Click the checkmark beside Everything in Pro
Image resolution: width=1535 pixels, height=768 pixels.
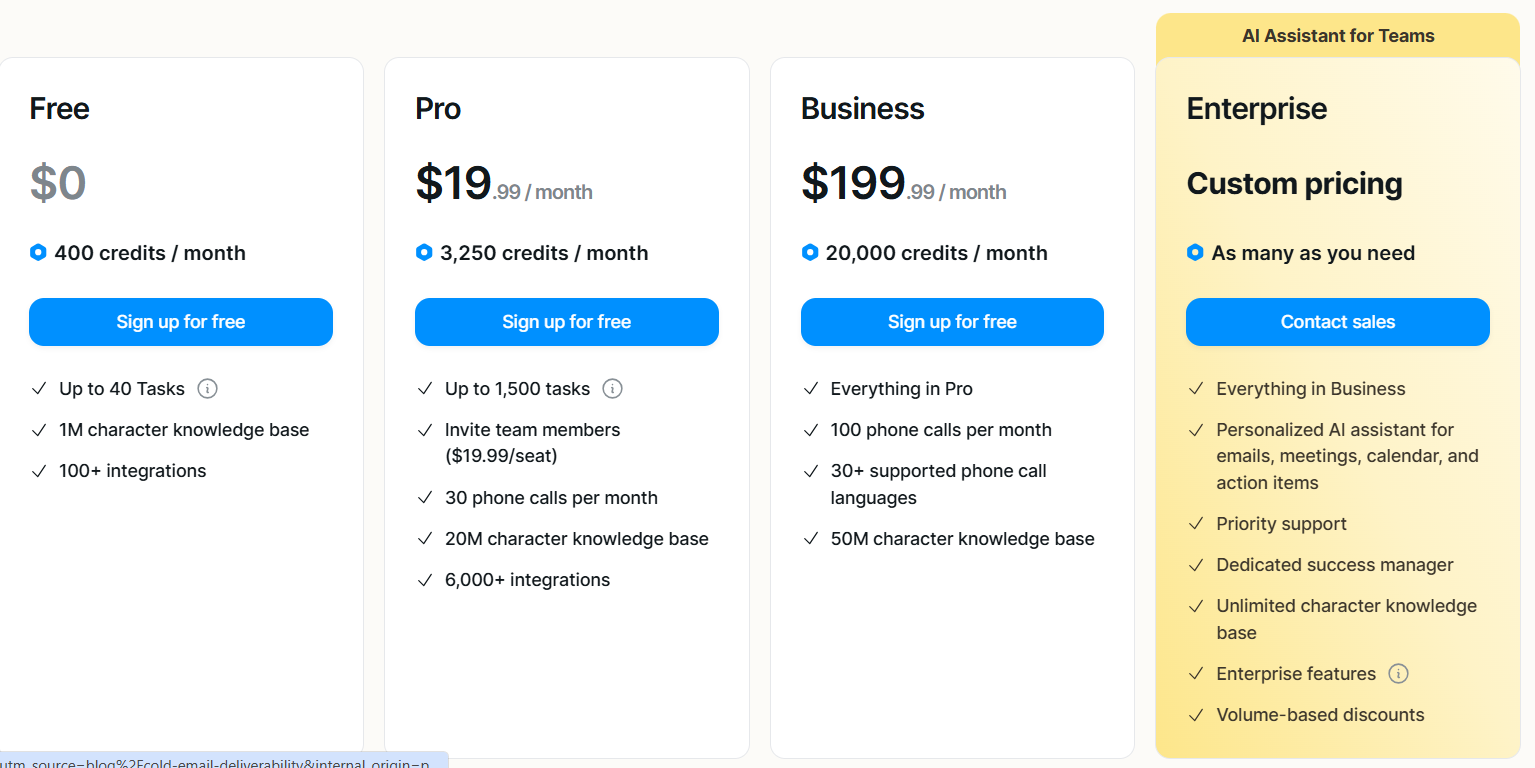810,388
